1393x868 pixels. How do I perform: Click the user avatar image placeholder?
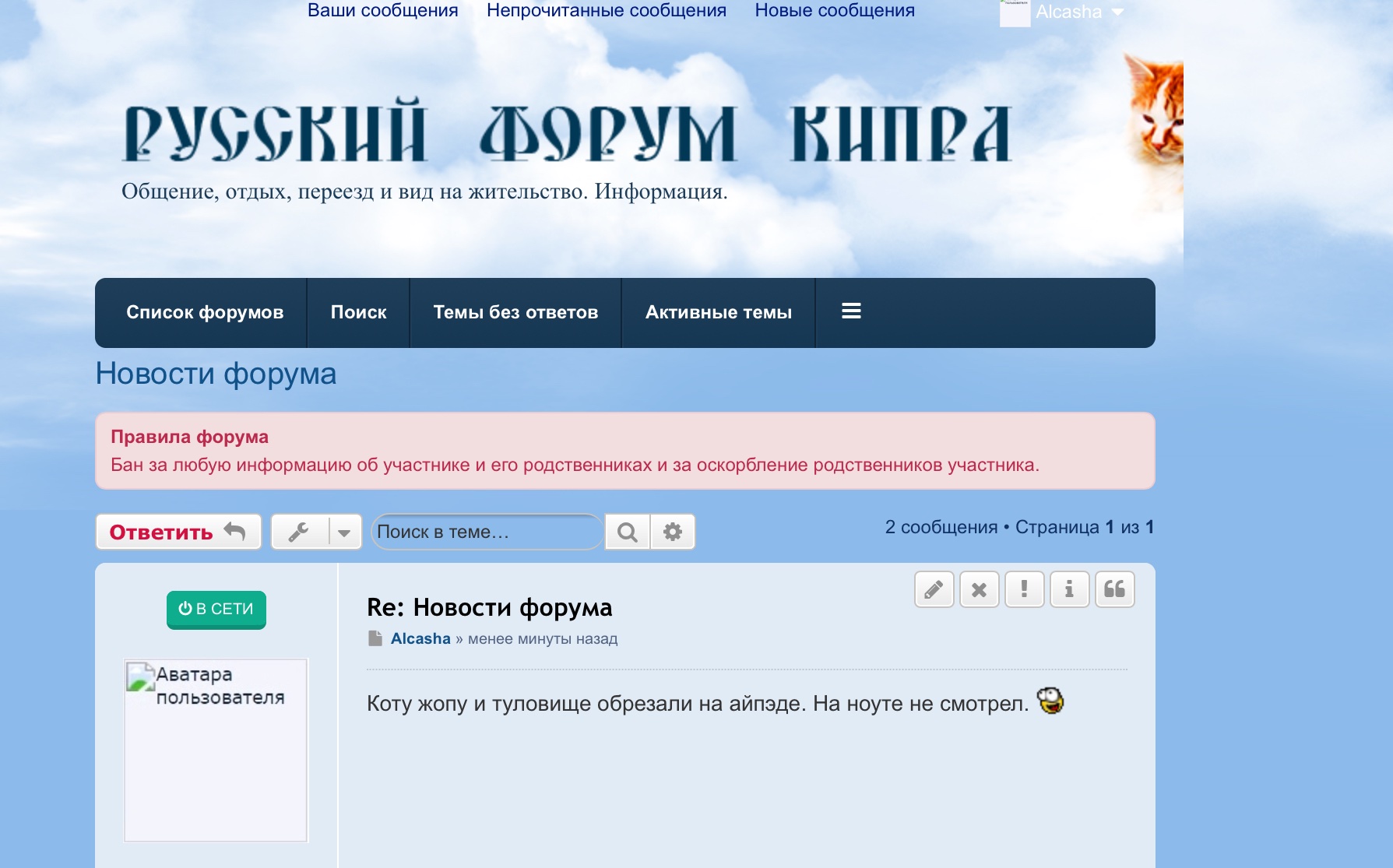point(216,750)
